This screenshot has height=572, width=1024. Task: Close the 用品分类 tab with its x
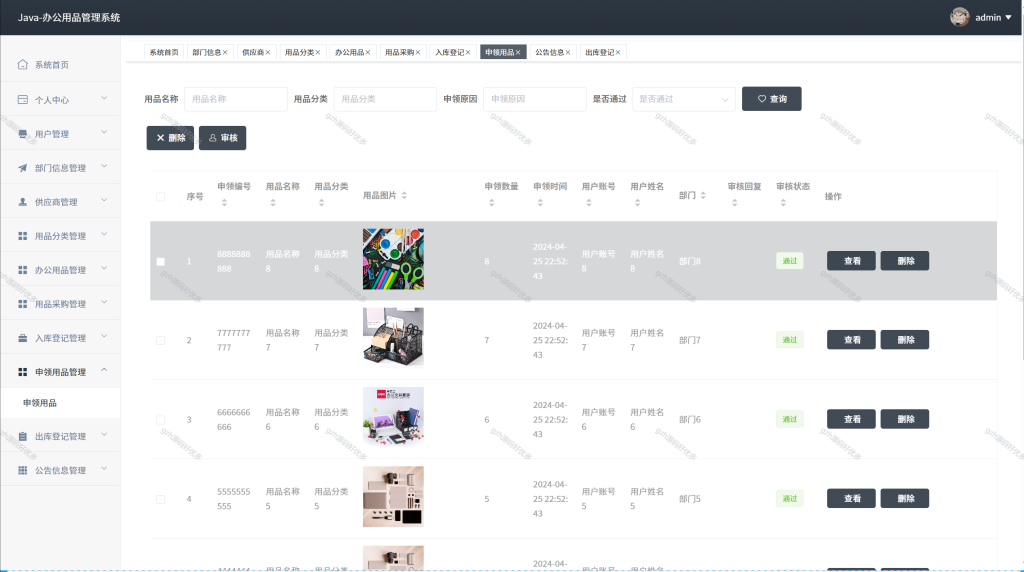[x=318, y=52]
